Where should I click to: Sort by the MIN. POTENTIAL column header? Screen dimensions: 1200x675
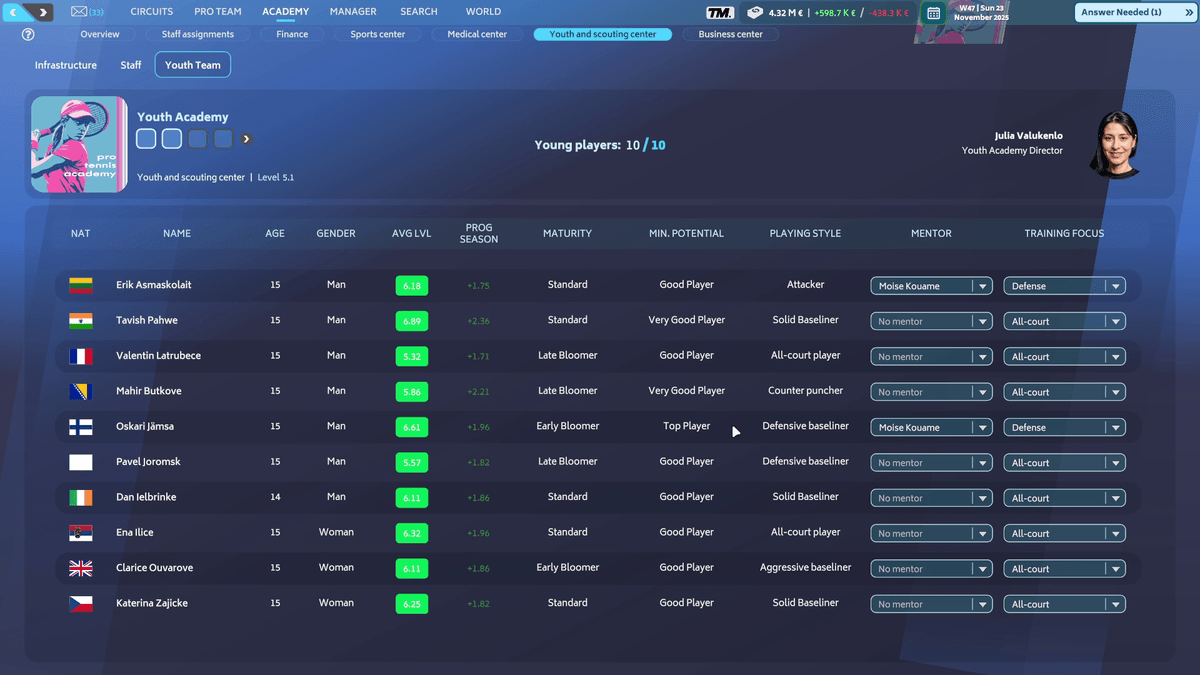pyautogui.click(x=686, y=233)
